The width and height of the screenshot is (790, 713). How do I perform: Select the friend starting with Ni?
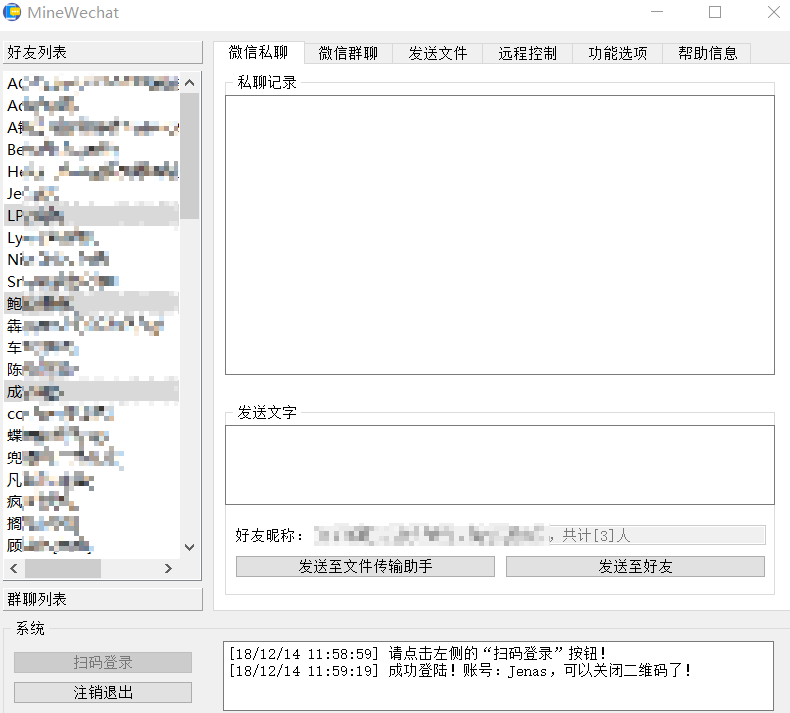92,260
